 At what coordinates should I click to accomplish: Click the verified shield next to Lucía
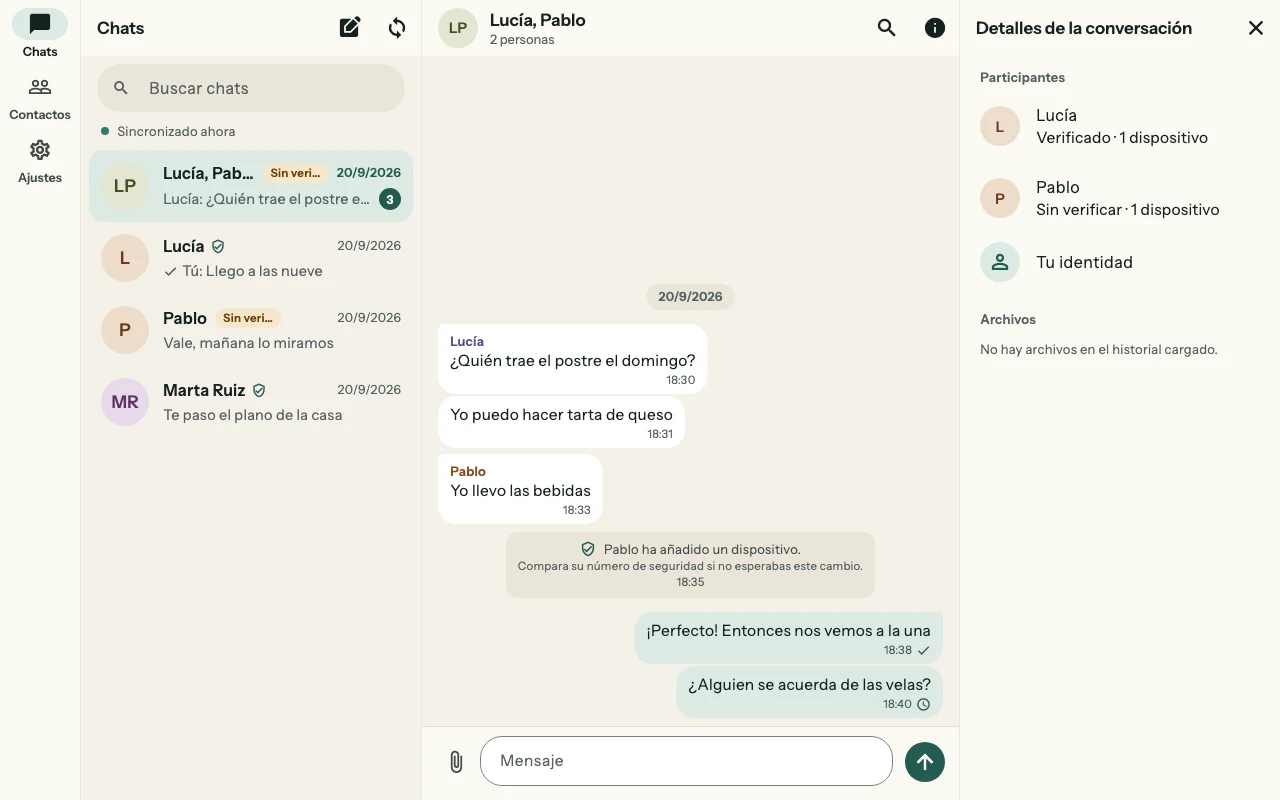(218, 246)
